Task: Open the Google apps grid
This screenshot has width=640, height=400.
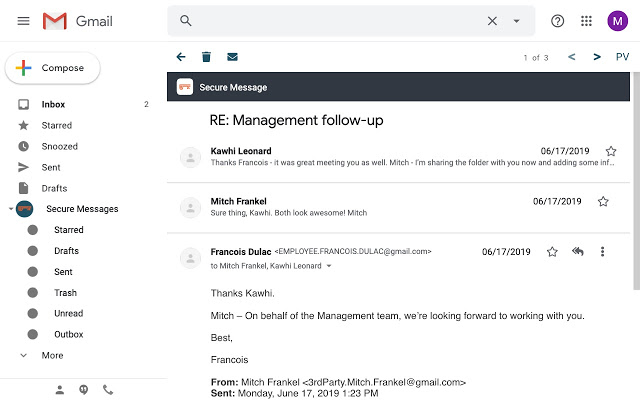Action: pos(587,21)
